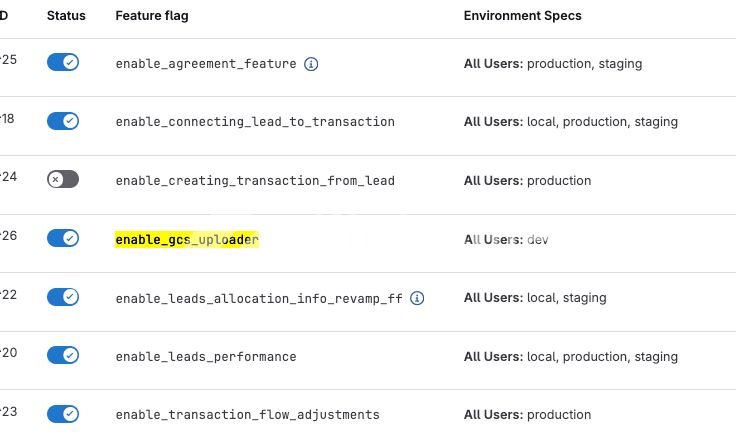Click info icon next to enable_leads_allocation_info_revamp_ff
Screen dimensions: 736x445
418,298
